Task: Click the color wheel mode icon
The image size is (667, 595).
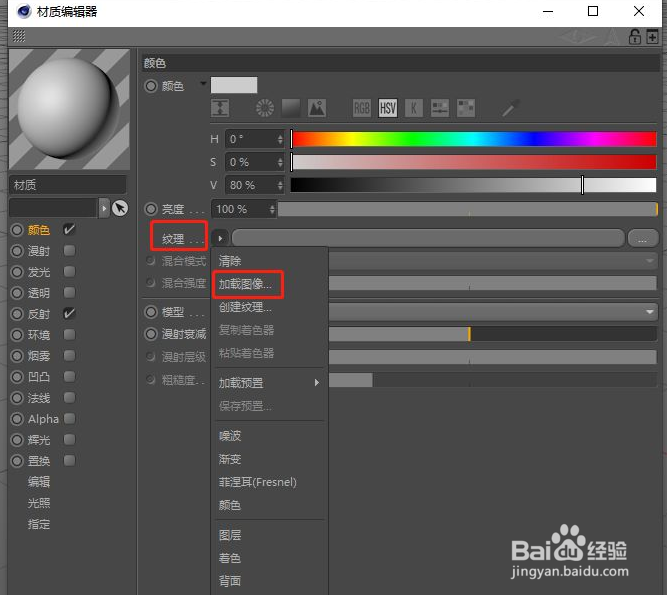Action: 265,108
